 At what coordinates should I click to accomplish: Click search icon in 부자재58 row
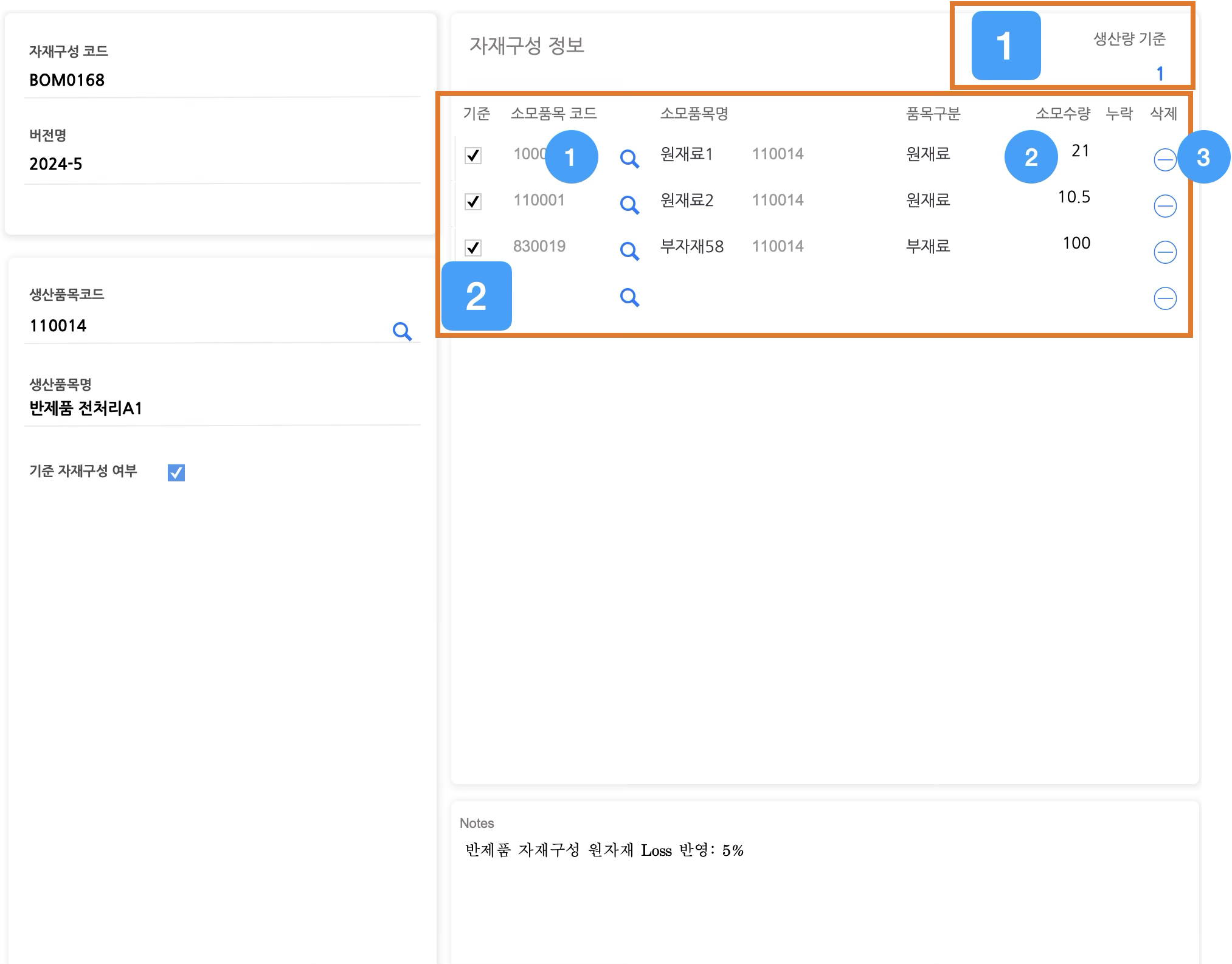(629, 251)
